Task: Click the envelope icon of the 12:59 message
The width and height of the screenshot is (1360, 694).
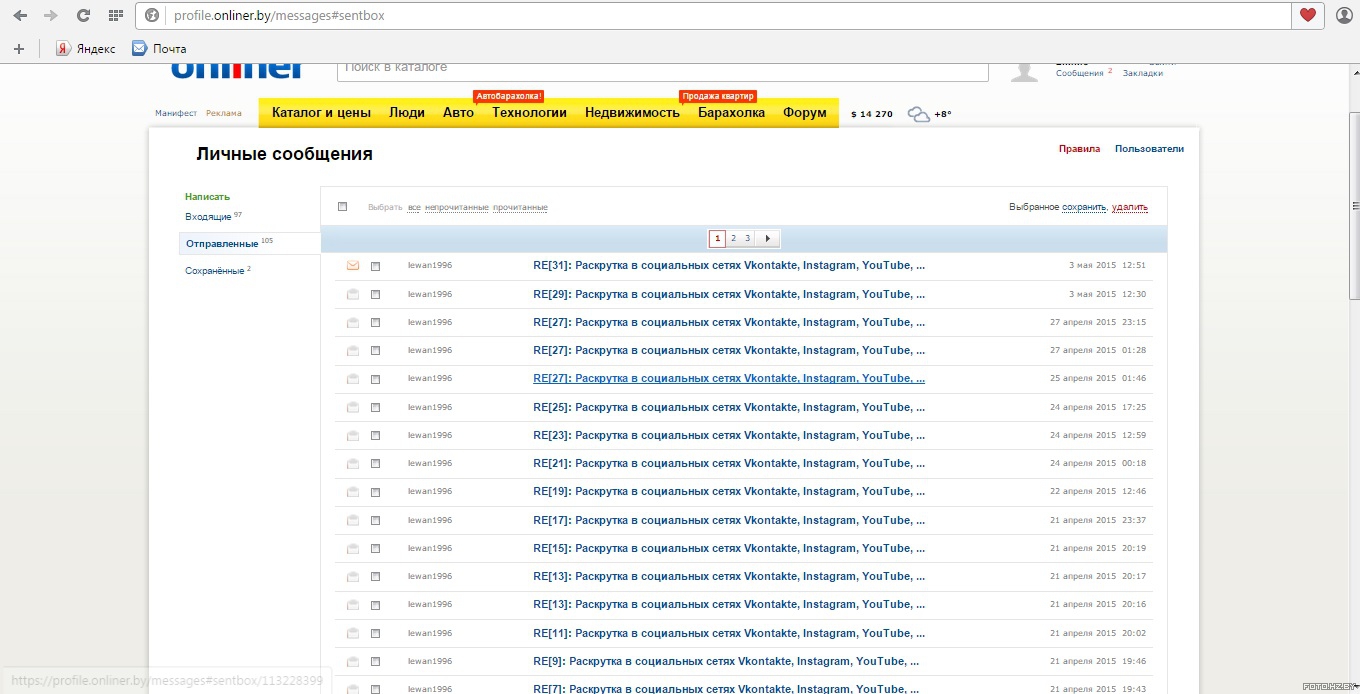Action: (352, 435)
